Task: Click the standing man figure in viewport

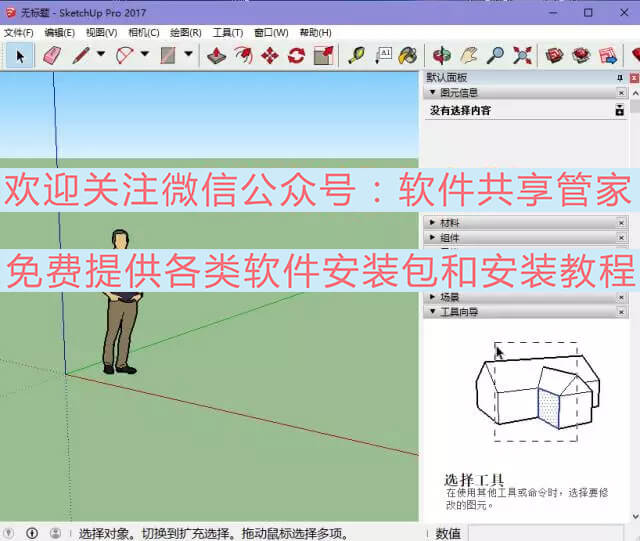Action: tap(122, 302)
